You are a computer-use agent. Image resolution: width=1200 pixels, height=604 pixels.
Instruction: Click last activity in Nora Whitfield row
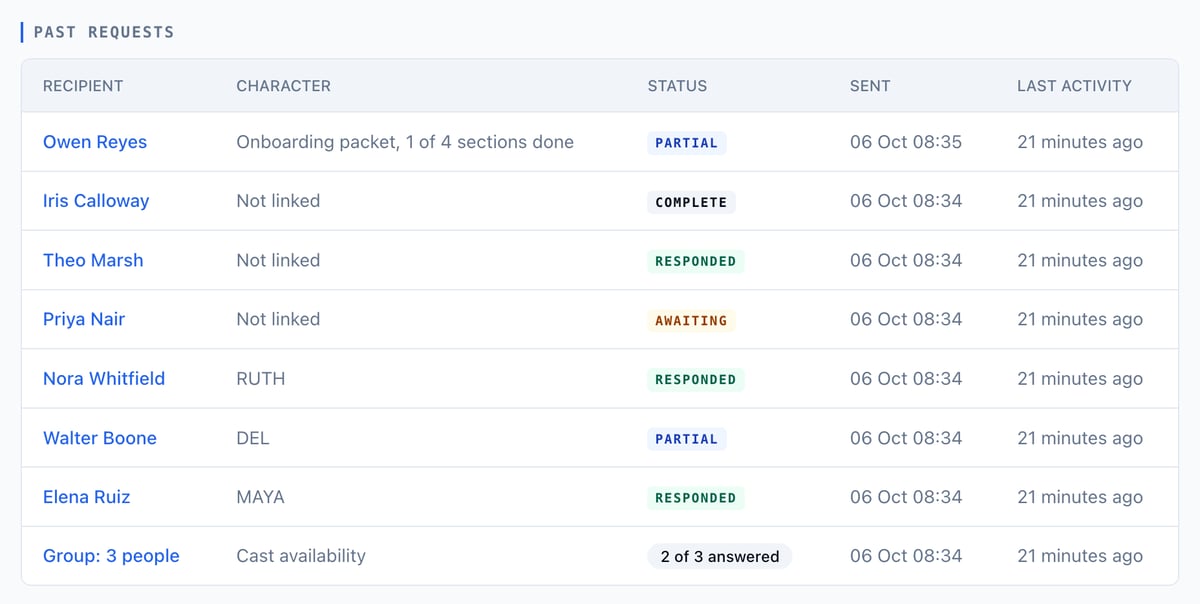click(1080, 378)
